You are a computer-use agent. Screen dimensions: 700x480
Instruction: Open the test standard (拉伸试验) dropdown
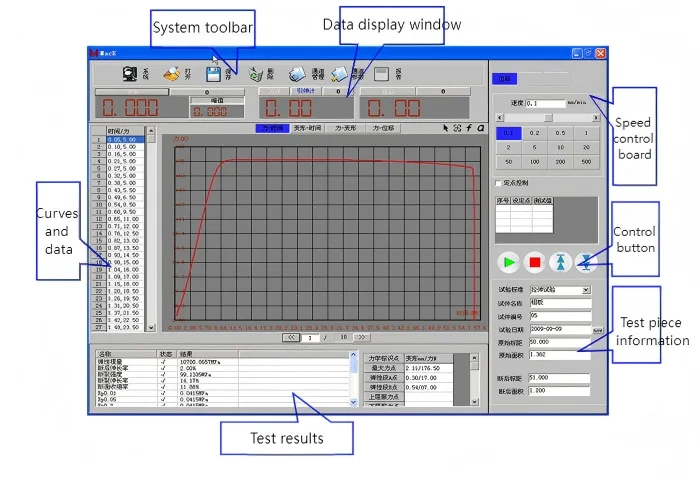[x=586, y=290]
